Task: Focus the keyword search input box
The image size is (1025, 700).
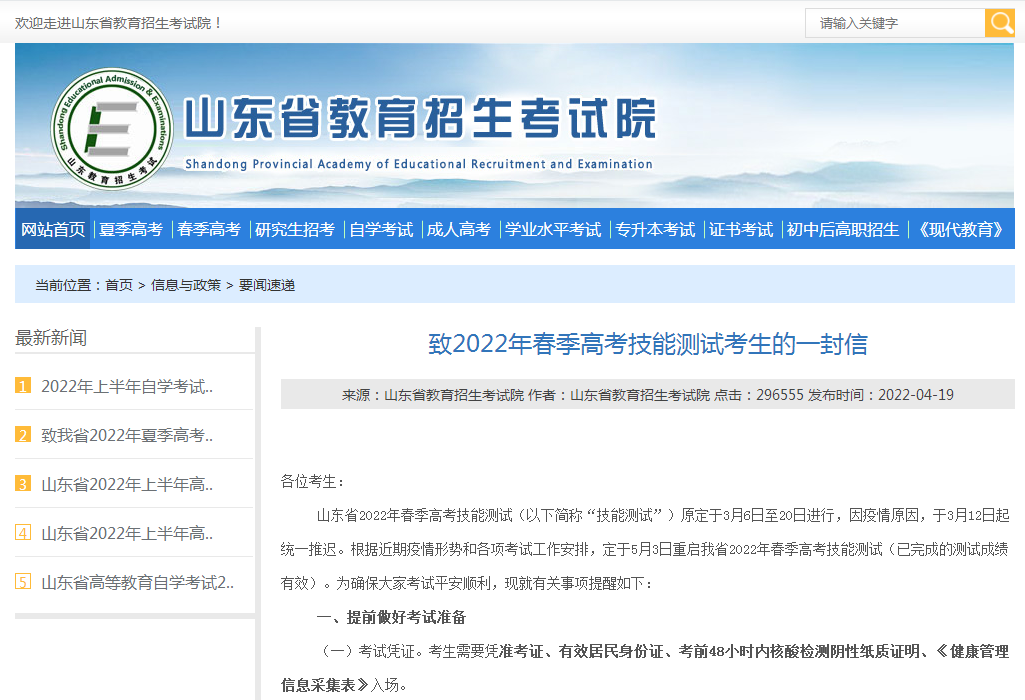Action: (x=895, y=23)
